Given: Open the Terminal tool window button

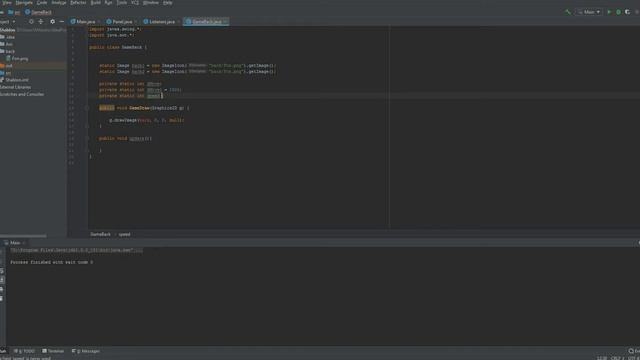Looking at the screenshot, I should pos(53,351).
